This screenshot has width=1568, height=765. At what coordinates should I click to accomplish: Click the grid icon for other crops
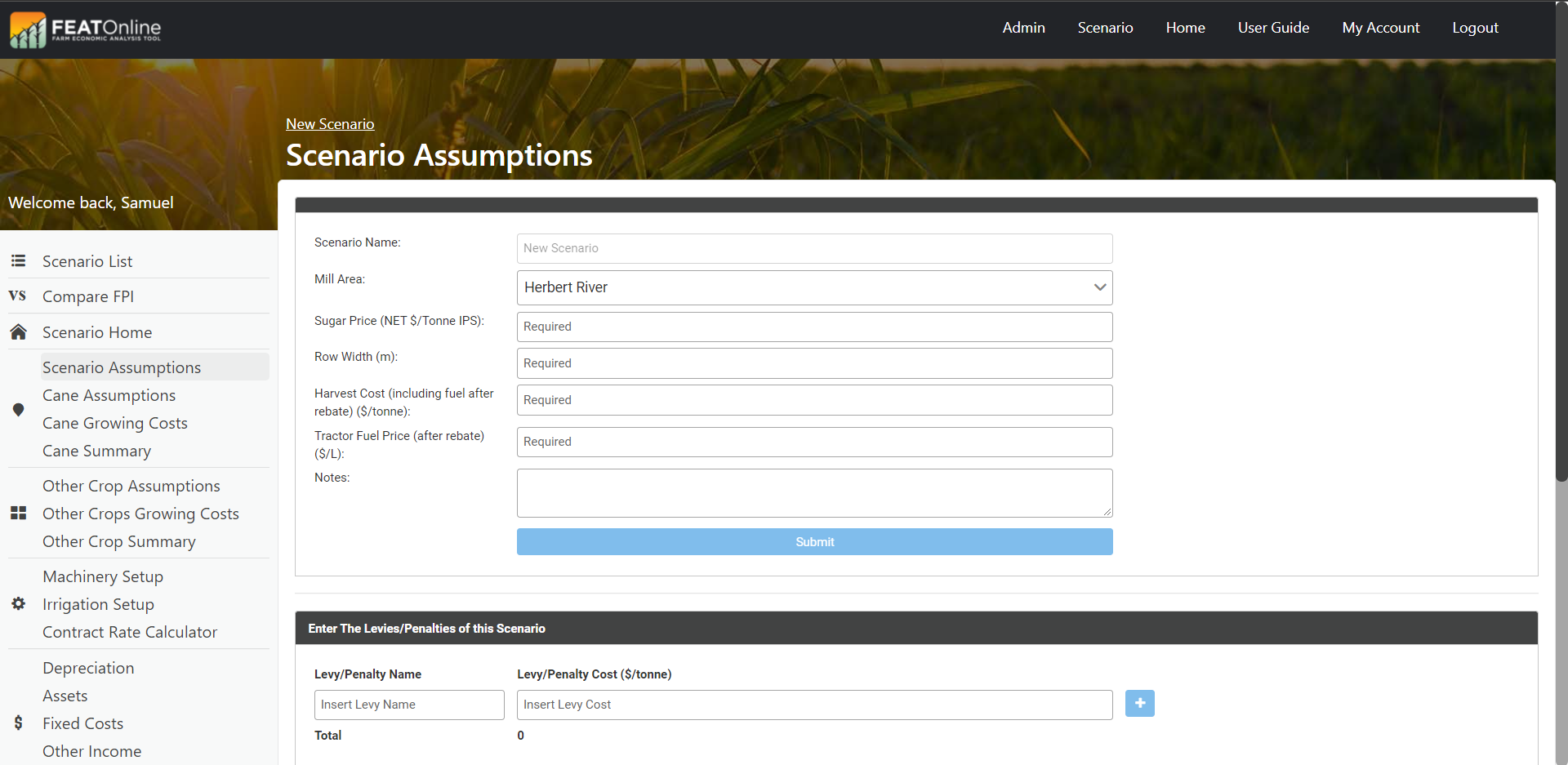(x=18, y=514)
